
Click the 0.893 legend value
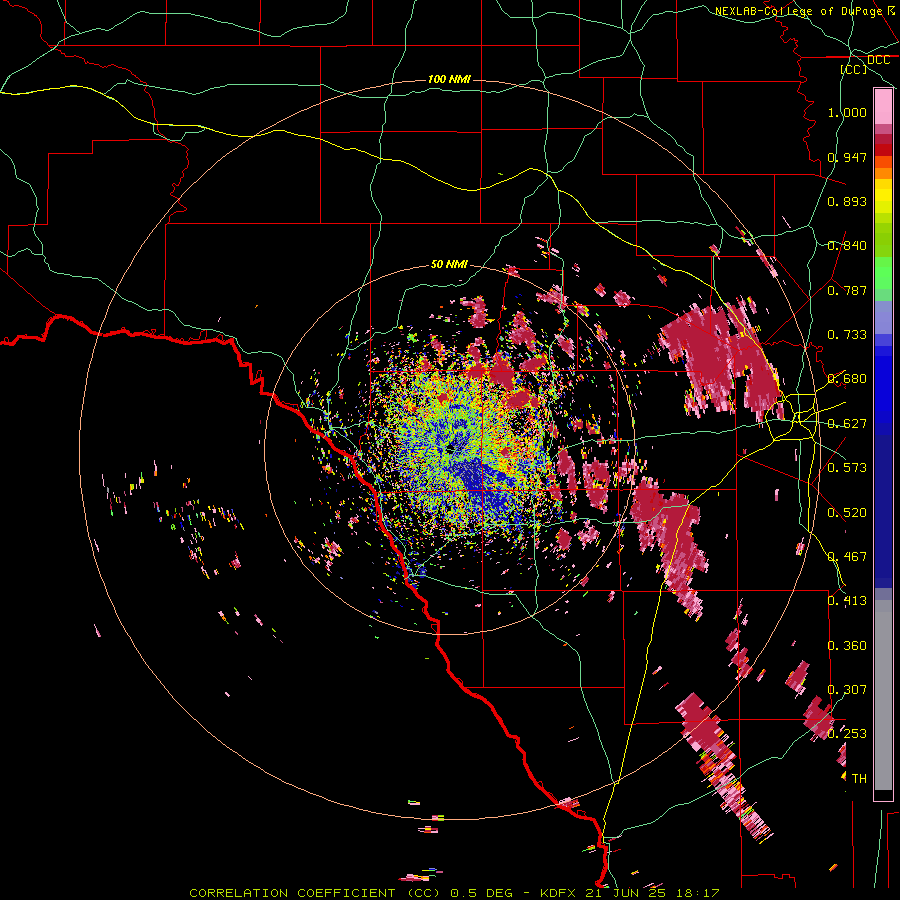[847, 201]
